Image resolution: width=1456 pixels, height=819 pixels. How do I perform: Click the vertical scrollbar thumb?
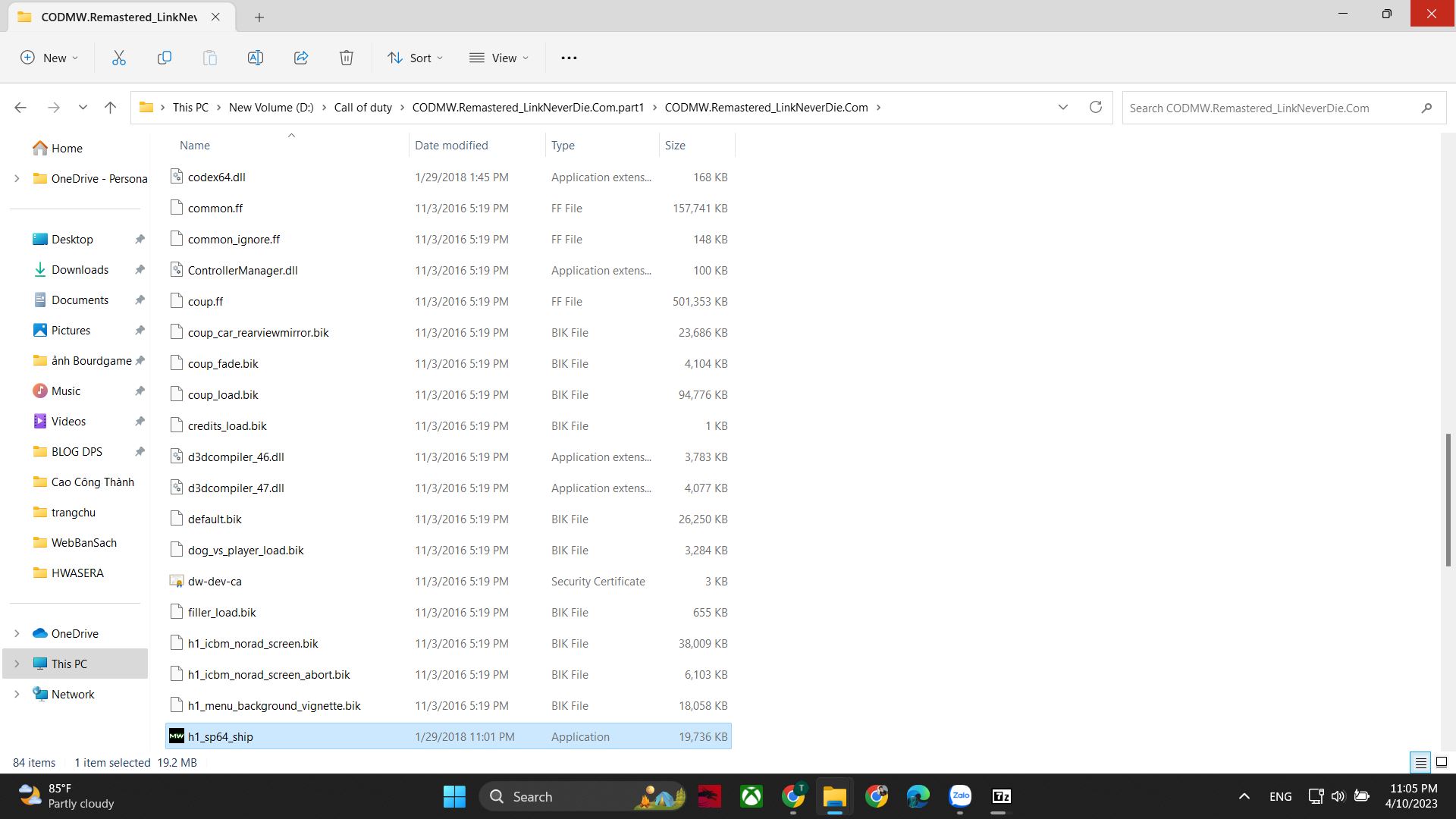point(1448,500)
